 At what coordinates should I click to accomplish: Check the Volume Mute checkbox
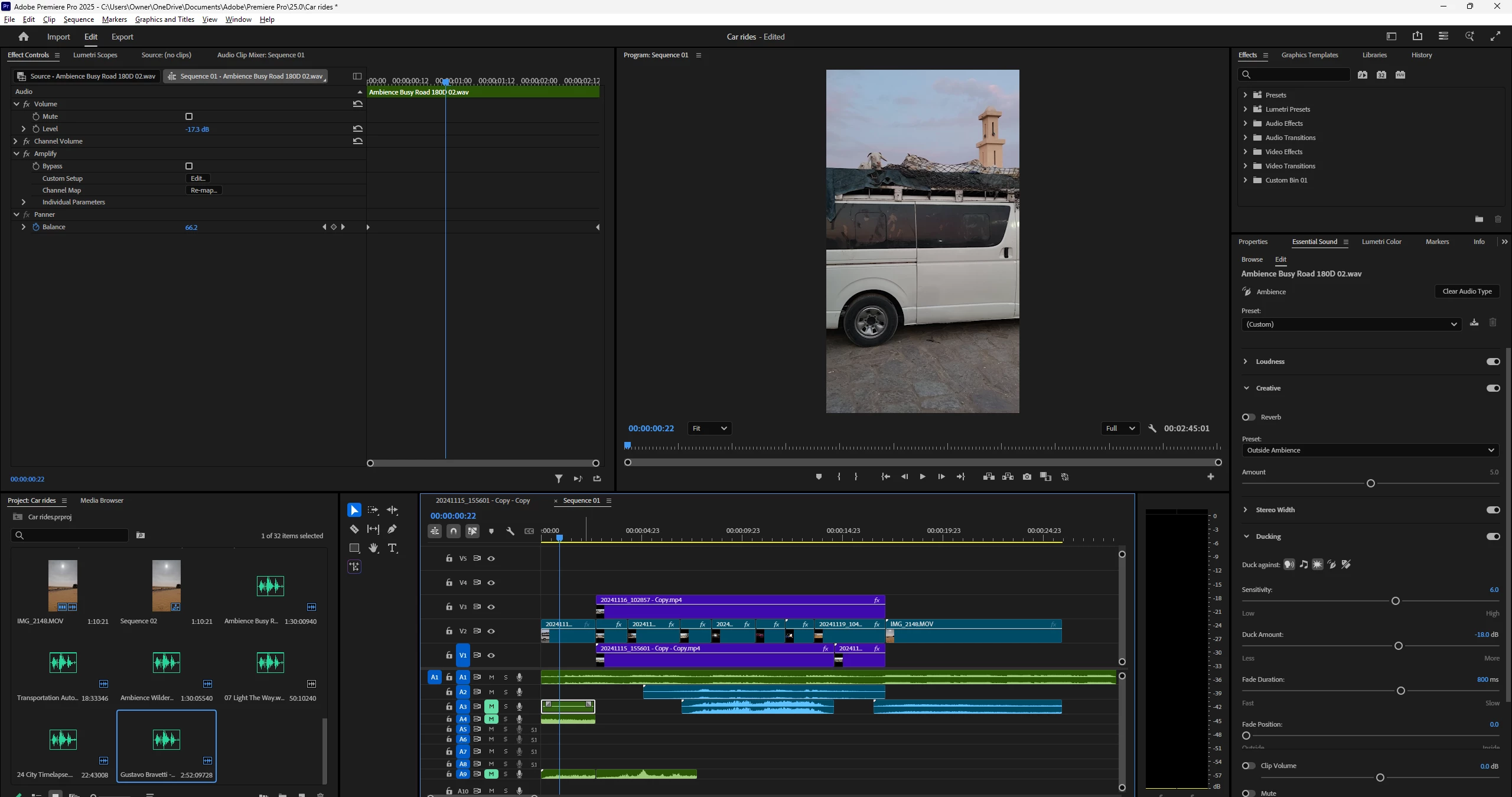pos(189,116)
